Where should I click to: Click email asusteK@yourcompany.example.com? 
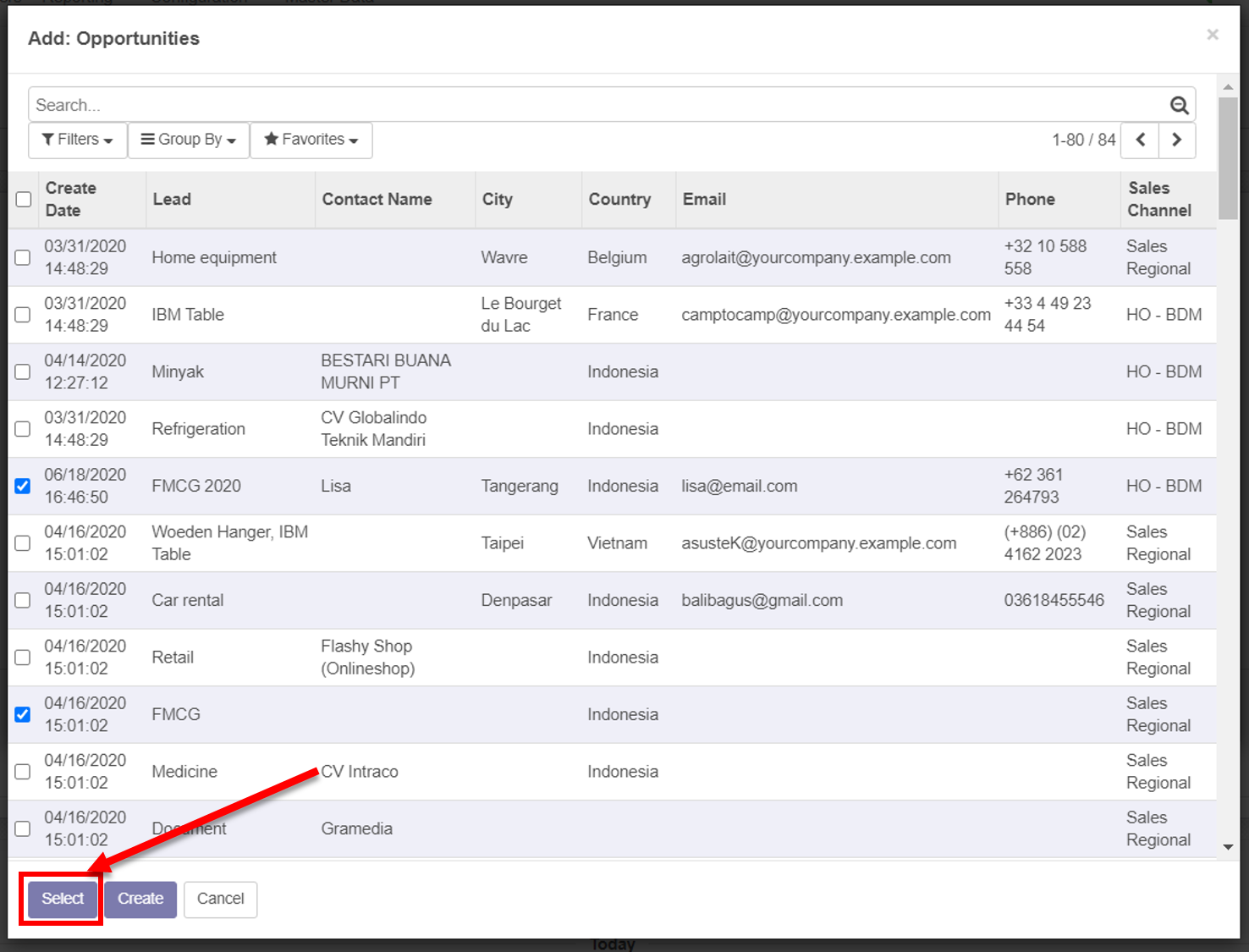(819, 543)
